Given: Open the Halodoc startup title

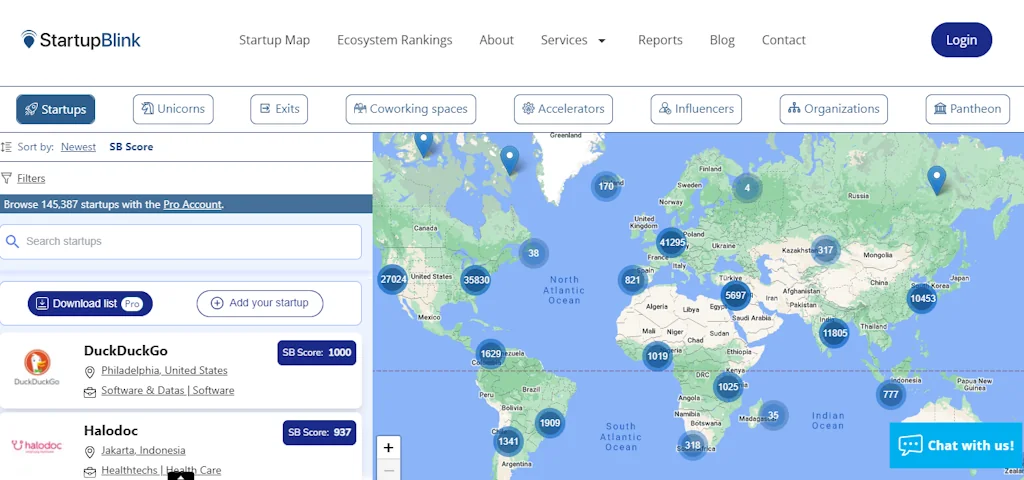Looking at the screenshot, I should (111, 431).
